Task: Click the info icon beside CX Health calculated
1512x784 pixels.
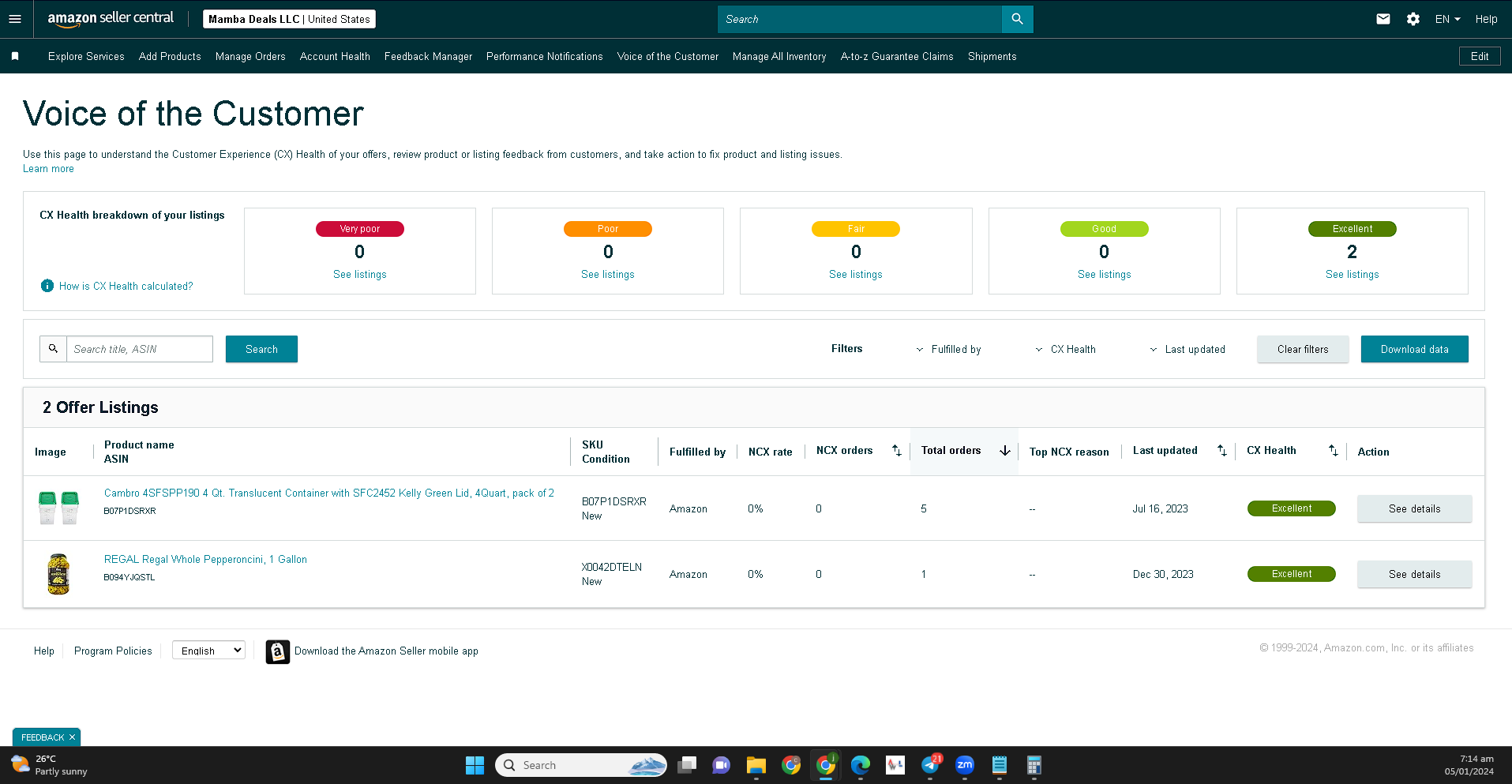Action: (47, 286)
